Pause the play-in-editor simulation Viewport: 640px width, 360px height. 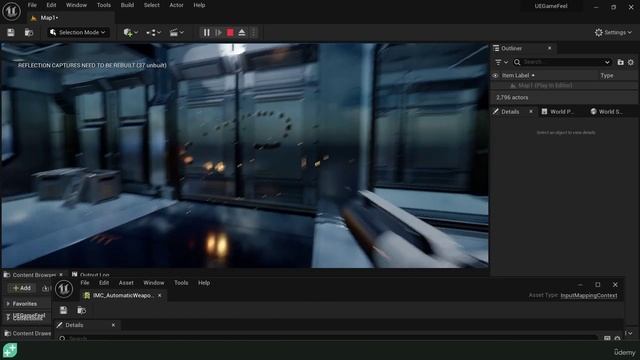pos(207,32)
